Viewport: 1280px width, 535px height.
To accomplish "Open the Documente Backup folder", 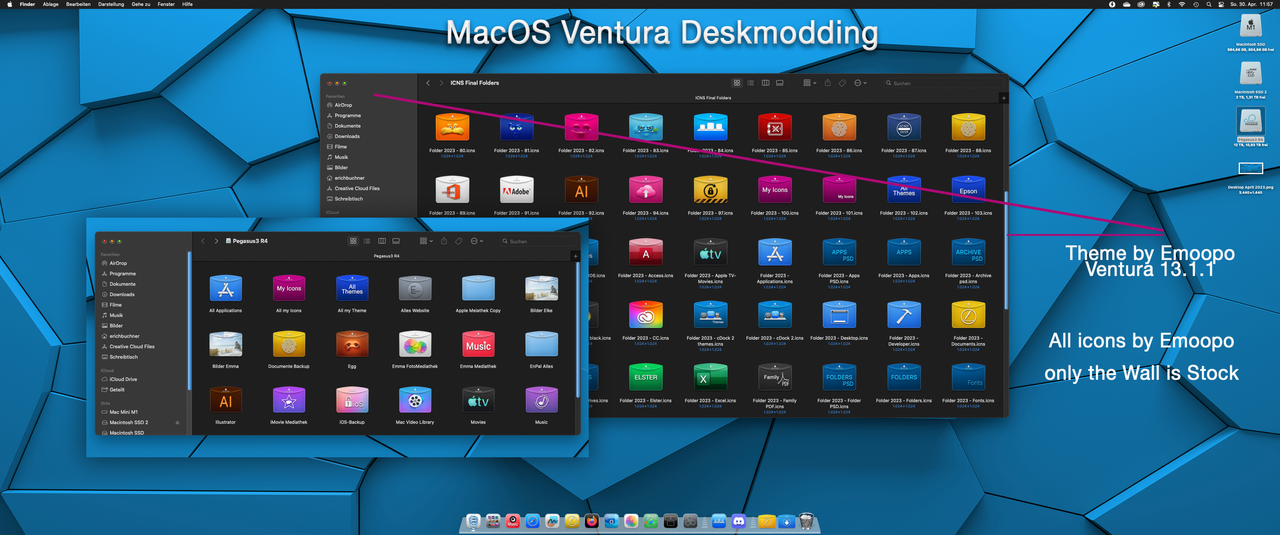I will coord(288,344).
